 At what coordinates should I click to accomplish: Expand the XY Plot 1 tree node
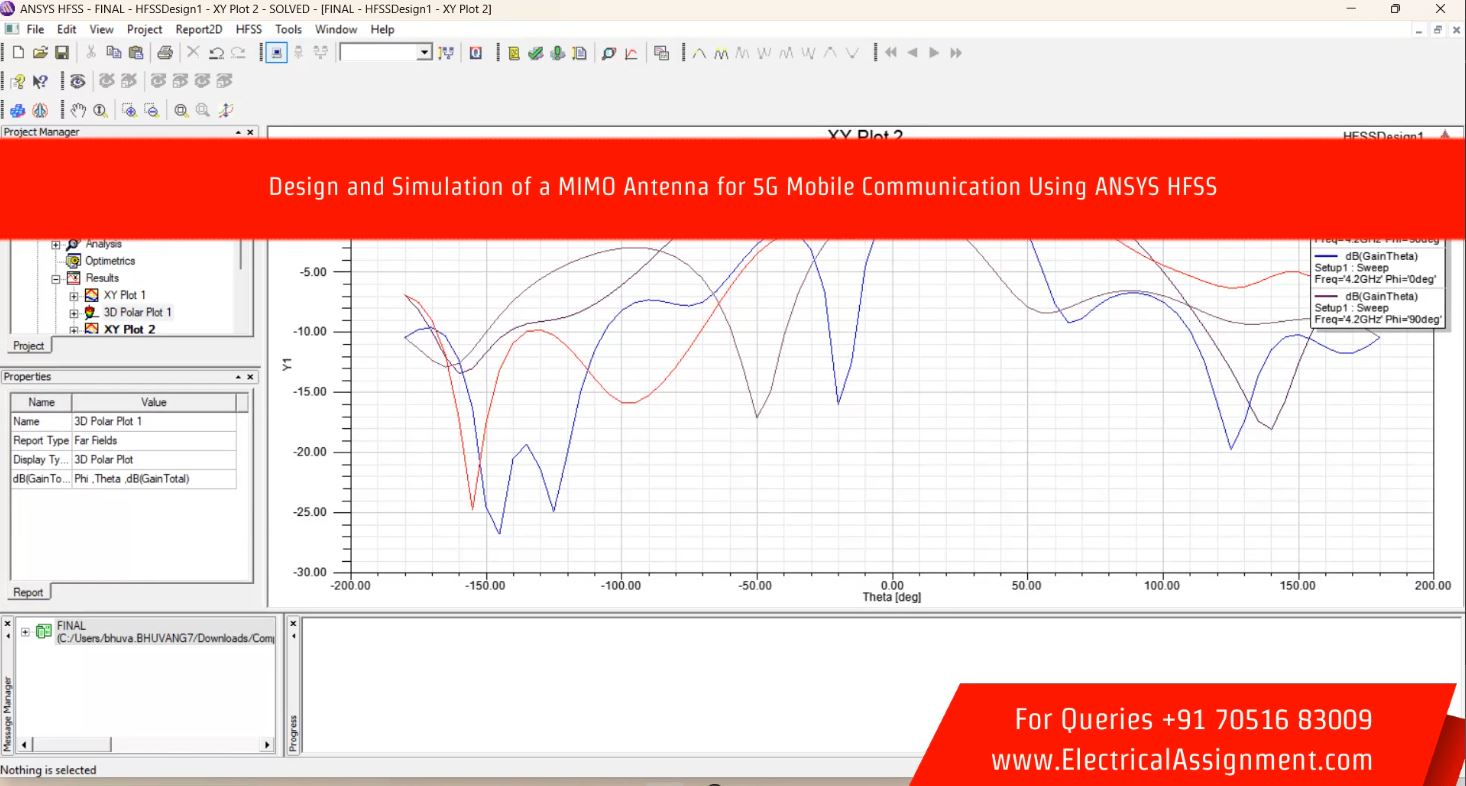[74, 295]
